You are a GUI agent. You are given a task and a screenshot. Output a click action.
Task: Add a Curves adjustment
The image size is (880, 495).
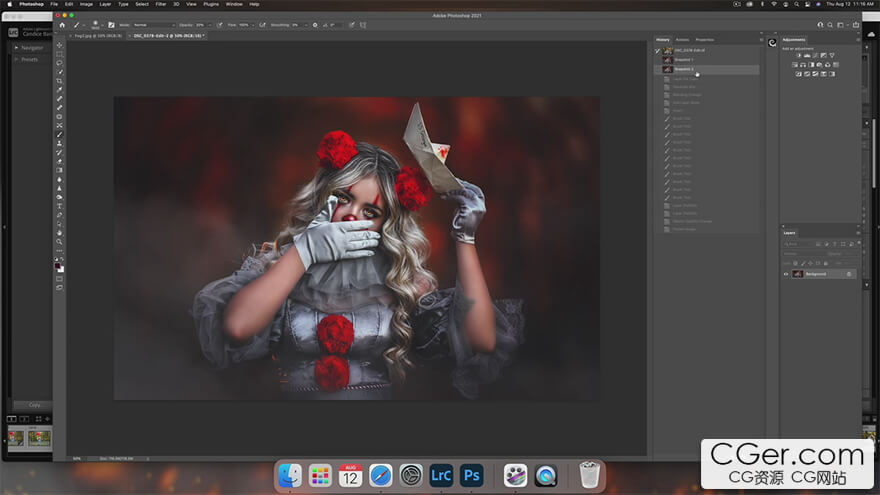coord(815,56)
